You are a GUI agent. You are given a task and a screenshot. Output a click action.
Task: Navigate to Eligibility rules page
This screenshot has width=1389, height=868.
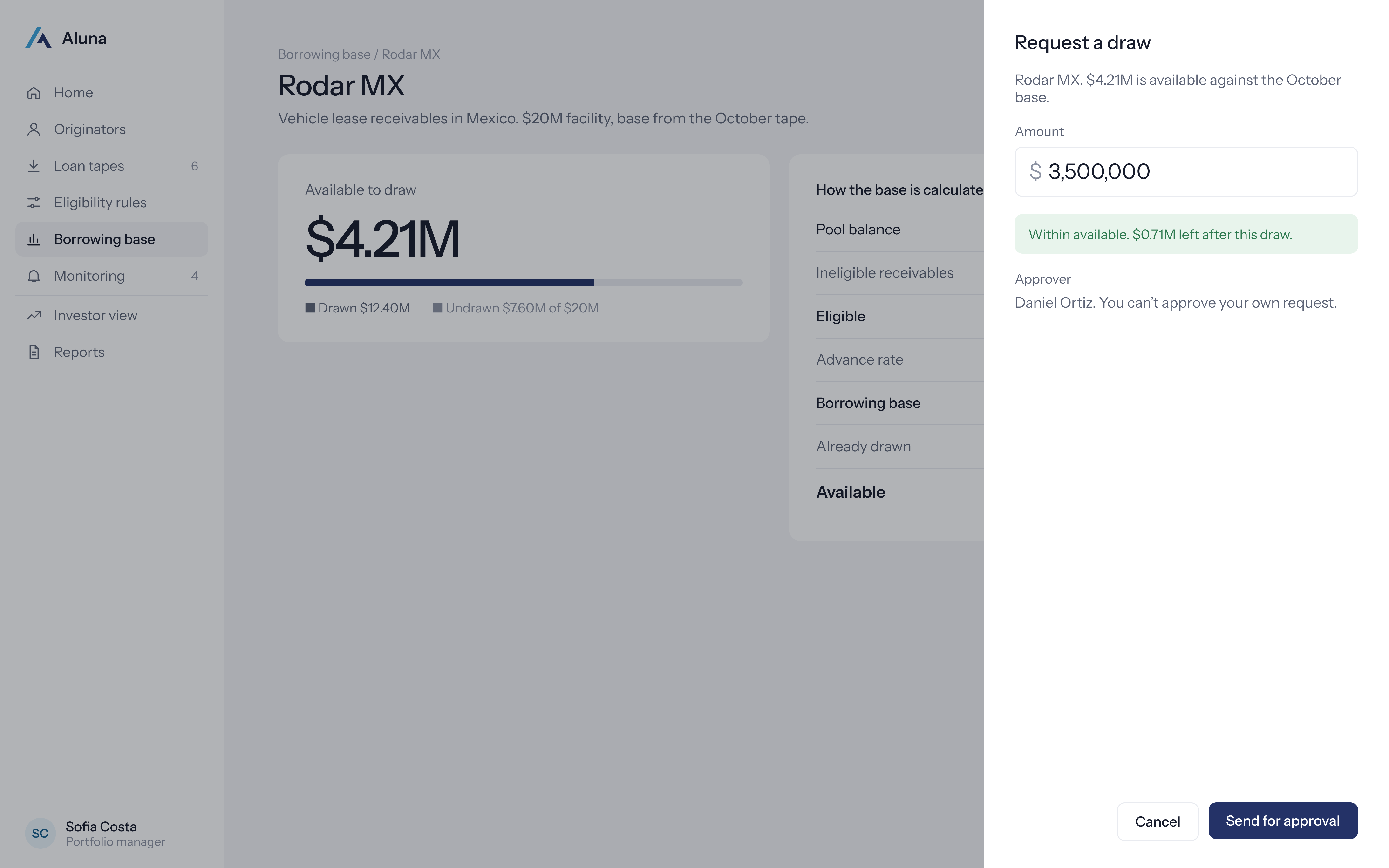[x=112, y=203]
